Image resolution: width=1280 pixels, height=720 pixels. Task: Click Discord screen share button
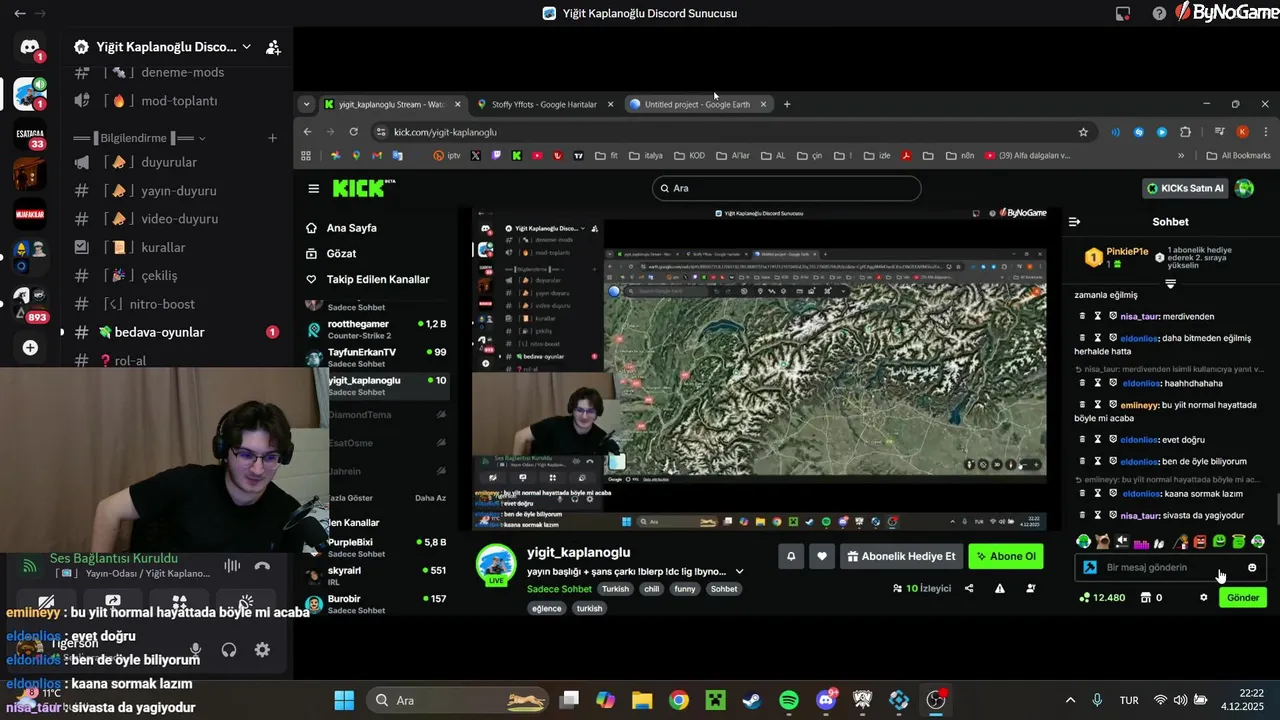coord(113,602)
